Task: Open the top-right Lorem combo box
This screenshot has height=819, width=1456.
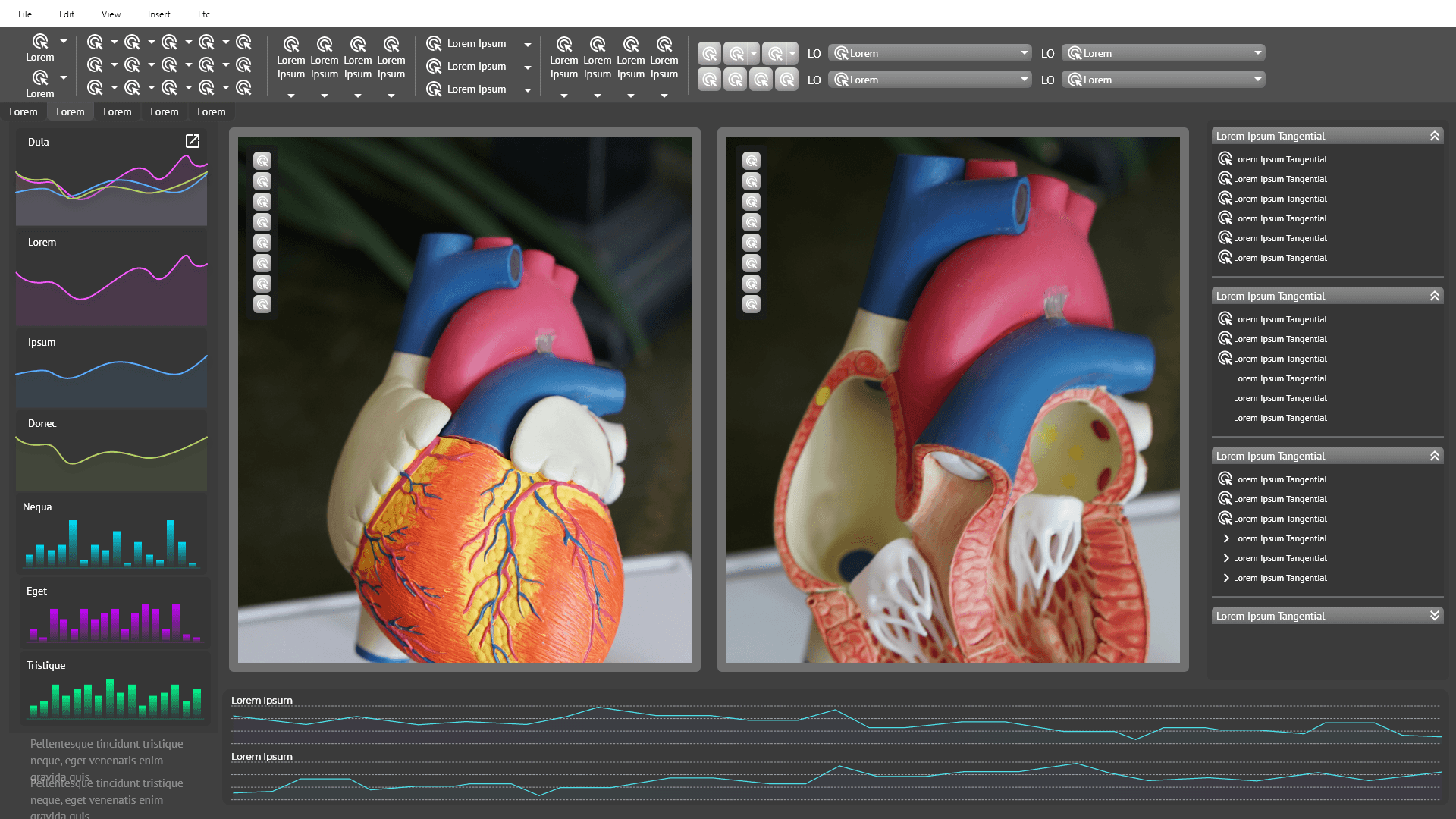Action: click(1163, 53)
